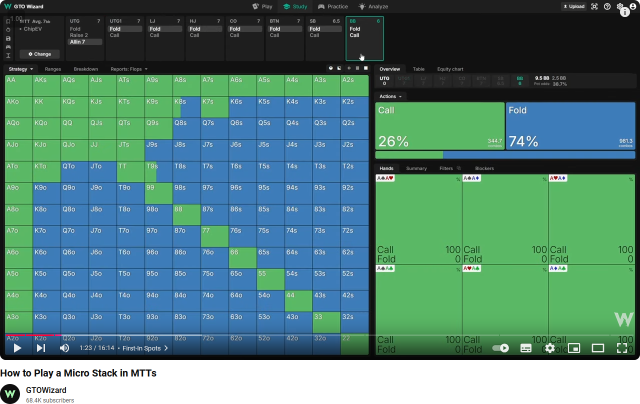Click the half-filled square view icon

[339, 68]
